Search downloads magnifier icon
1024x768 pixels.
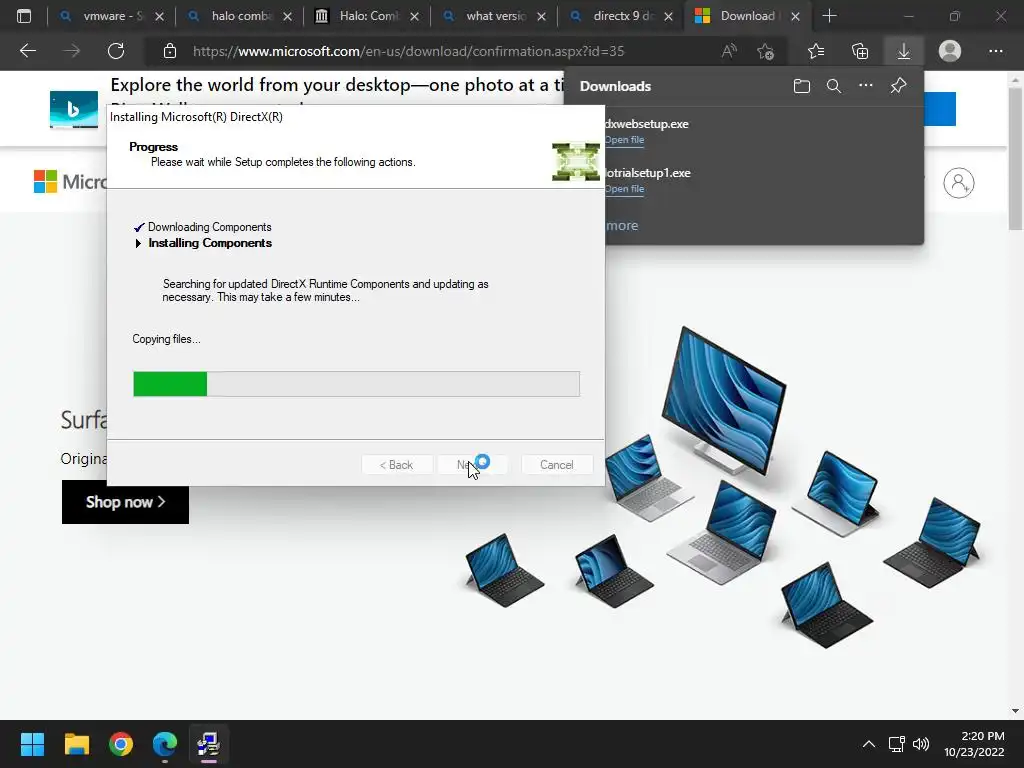click(x=833, y=86)
